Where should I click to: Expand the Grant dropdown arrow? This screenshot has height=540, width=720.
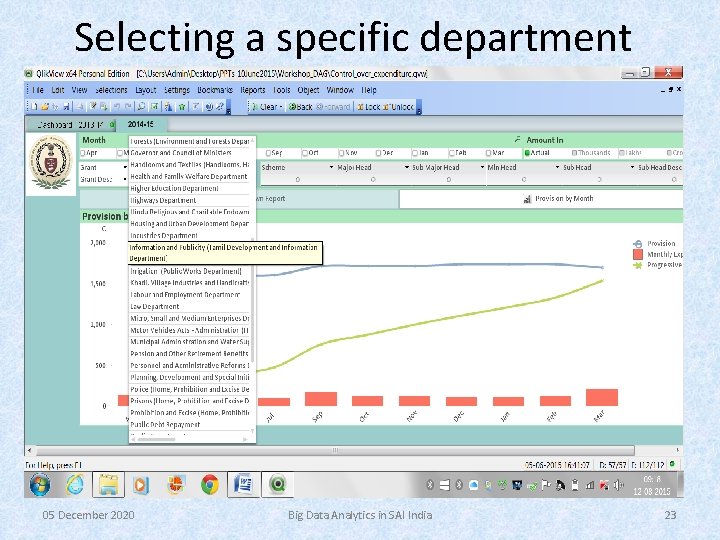click(x=125, y=168)
